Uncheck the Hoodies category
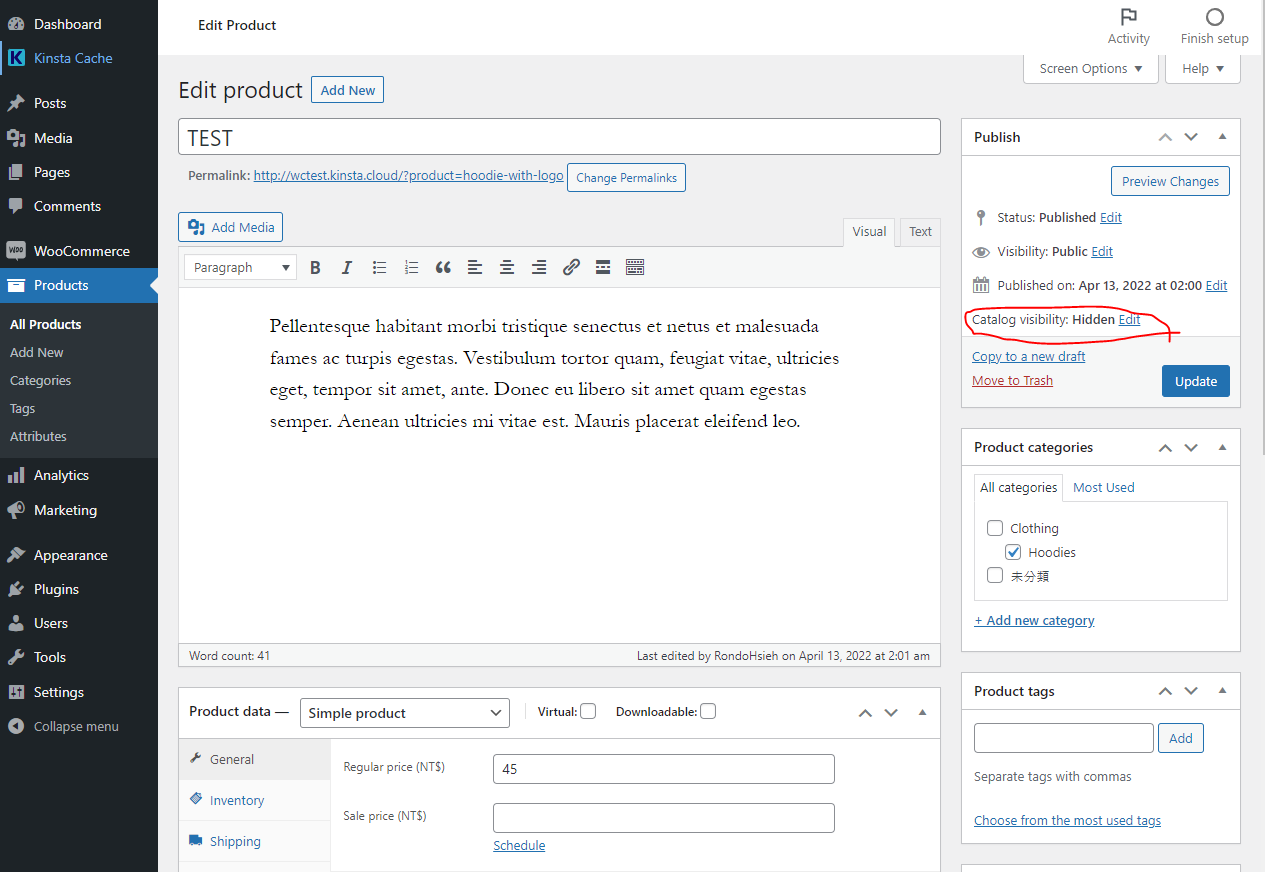 pos(1013,552)
